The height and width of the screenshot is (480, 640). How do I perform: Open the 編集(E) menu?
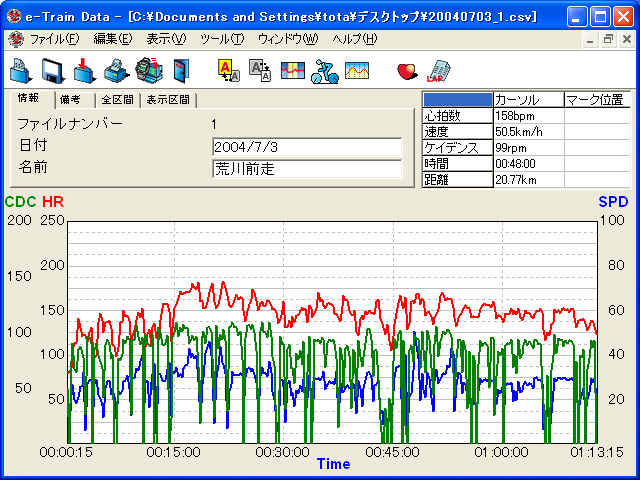click(112, 39)
